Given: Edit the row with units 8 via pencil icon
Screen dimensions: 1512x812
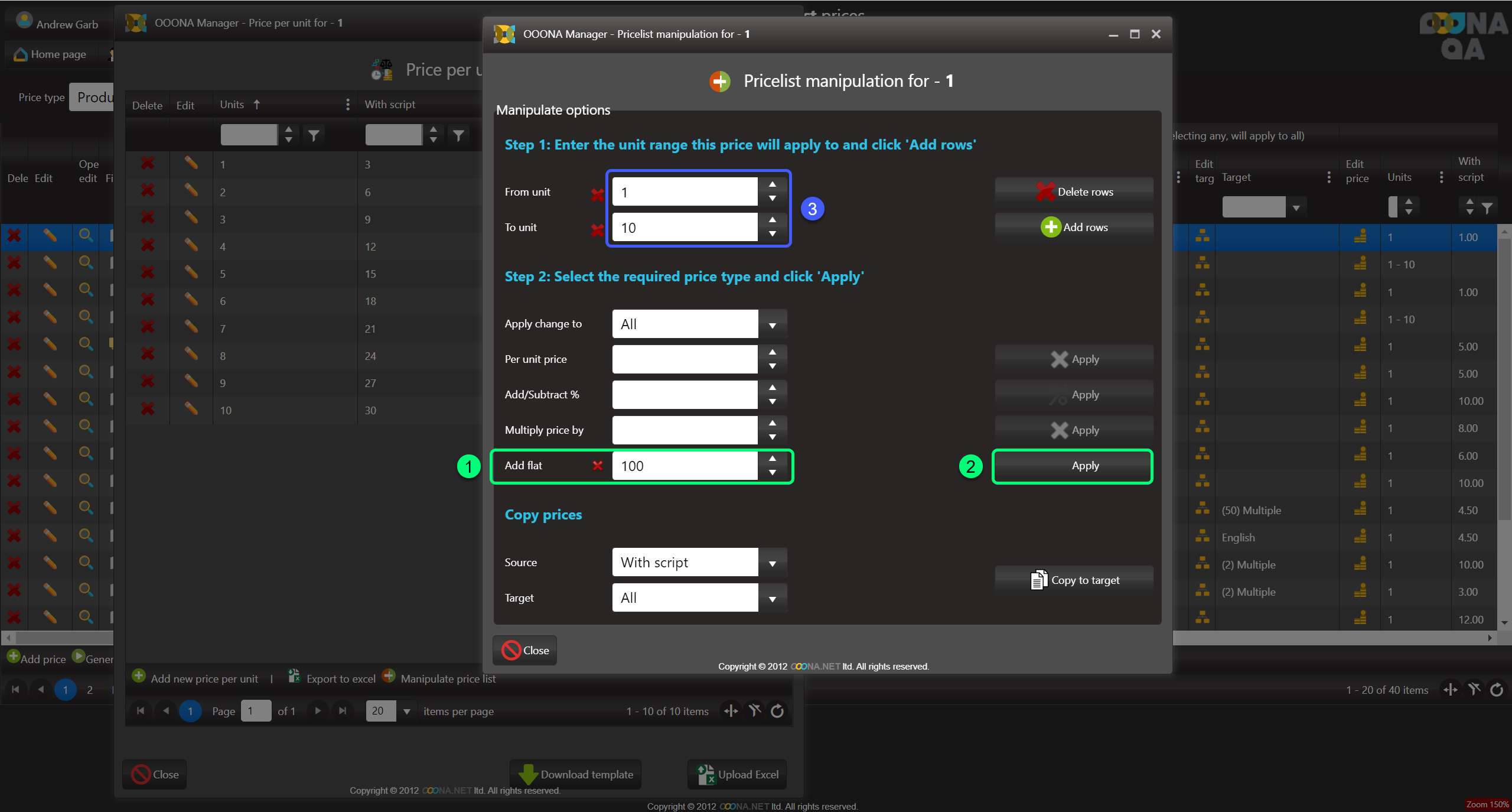Looking at the screenshot, I should coord(191,356).
